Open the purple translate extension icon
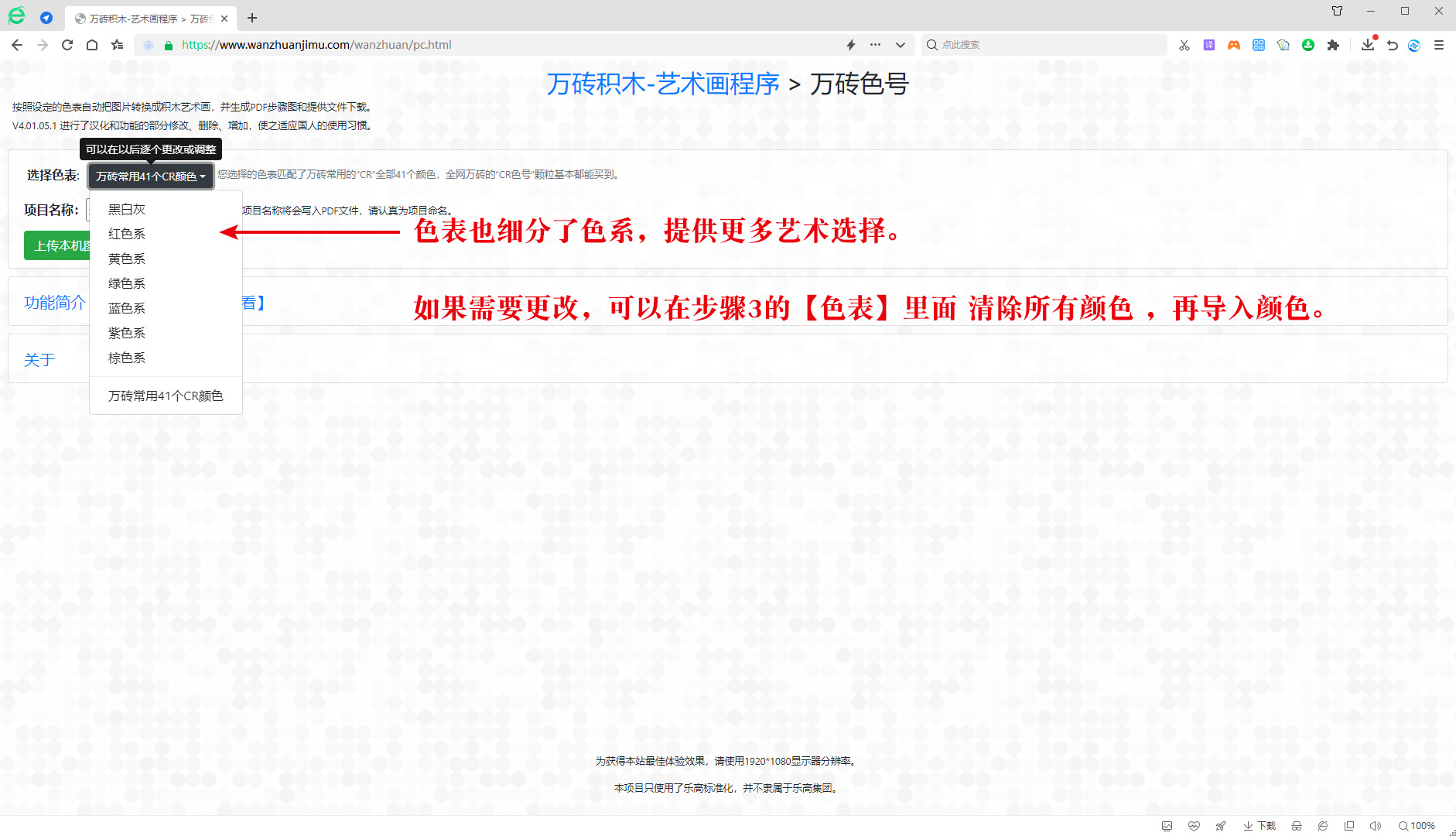 (x=1209, y=45)
